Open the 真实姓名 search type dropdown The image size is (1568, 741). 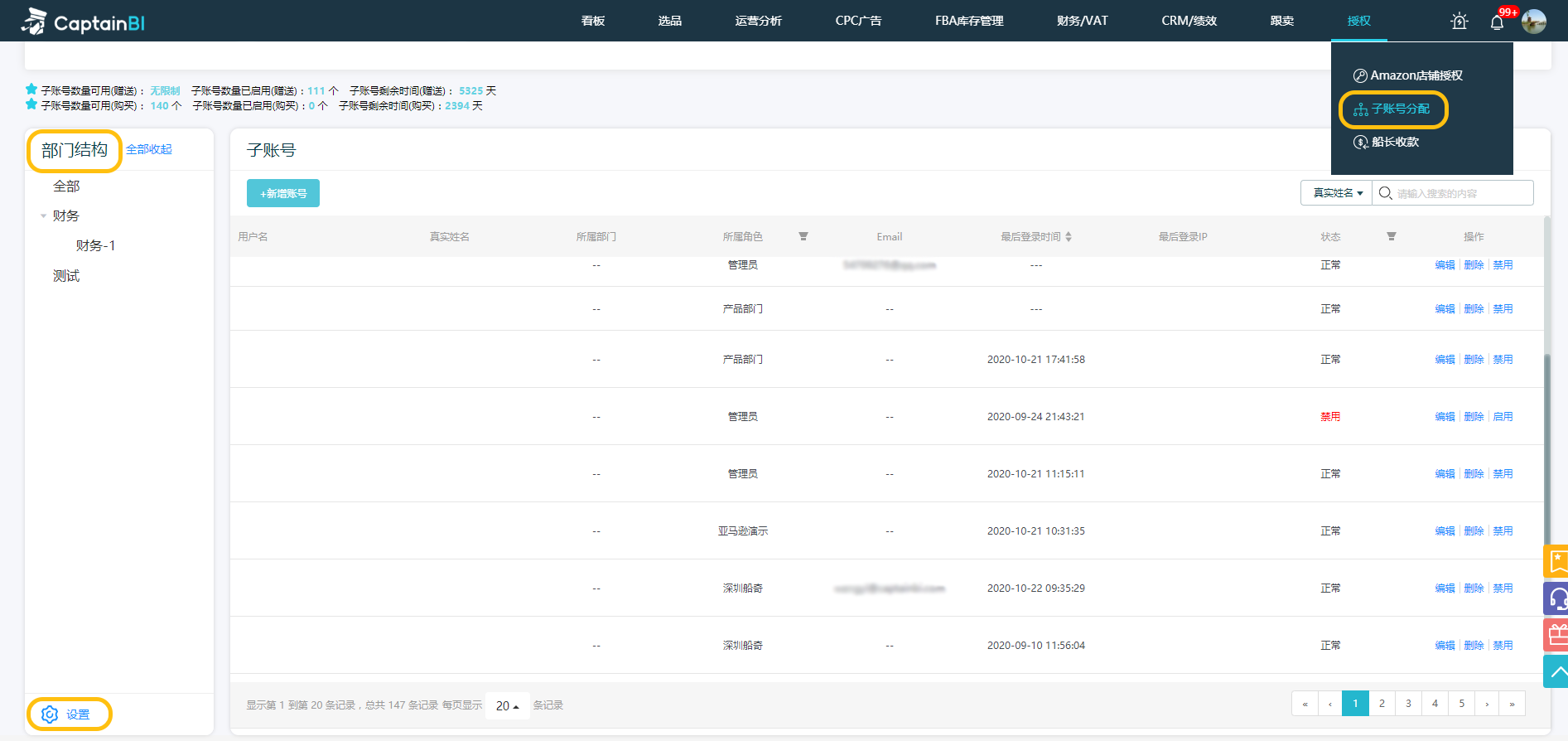pyautogui.click(x=1337, y=193)
